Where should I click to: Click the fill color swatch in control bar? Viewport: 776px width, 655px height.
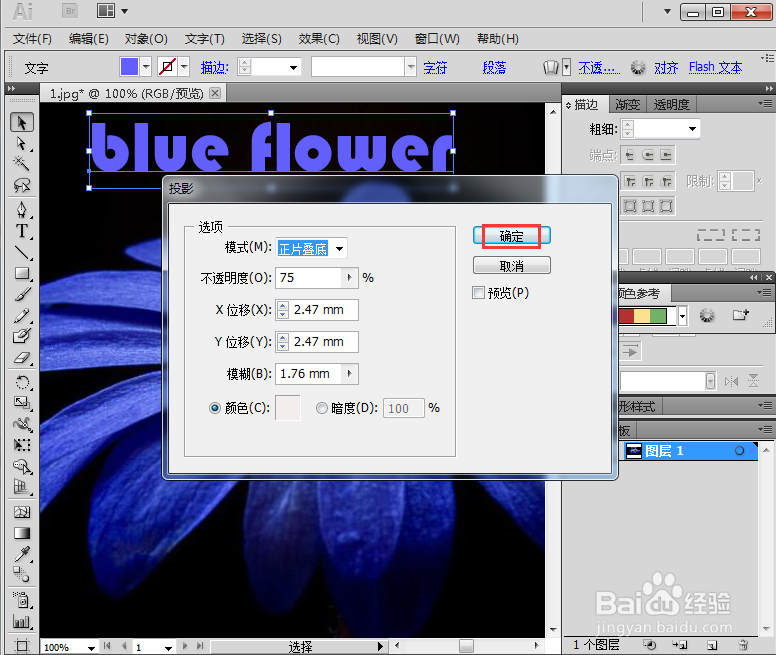[129, 67]
